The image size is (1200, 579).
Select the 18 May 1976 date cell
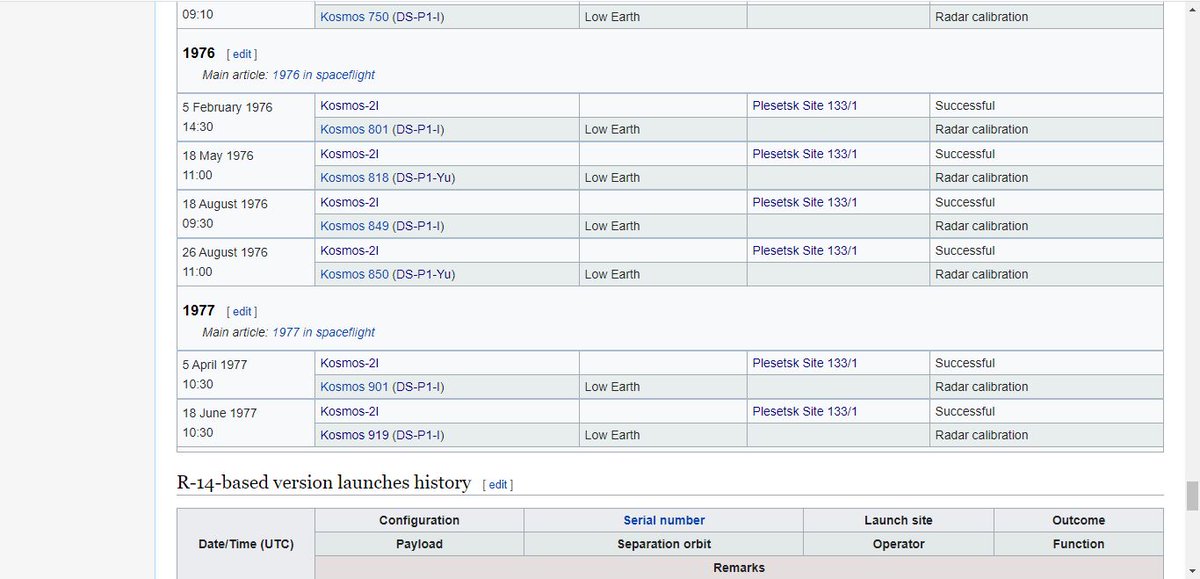click(246, 166)
